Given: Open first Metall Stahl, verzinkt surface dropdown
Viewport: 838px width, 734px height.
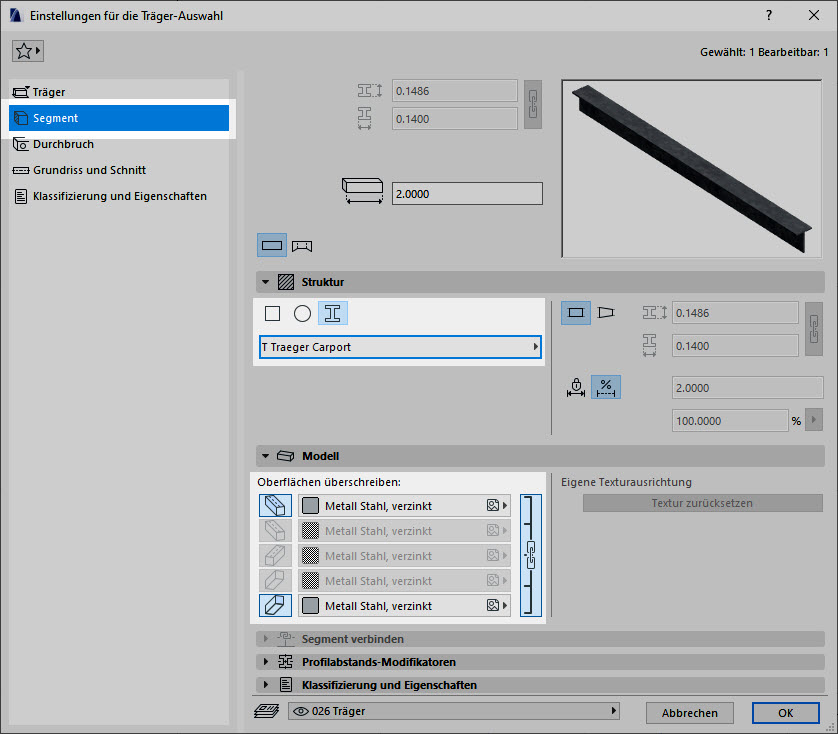Looking at the screenshot, I should tap(404, 505).
